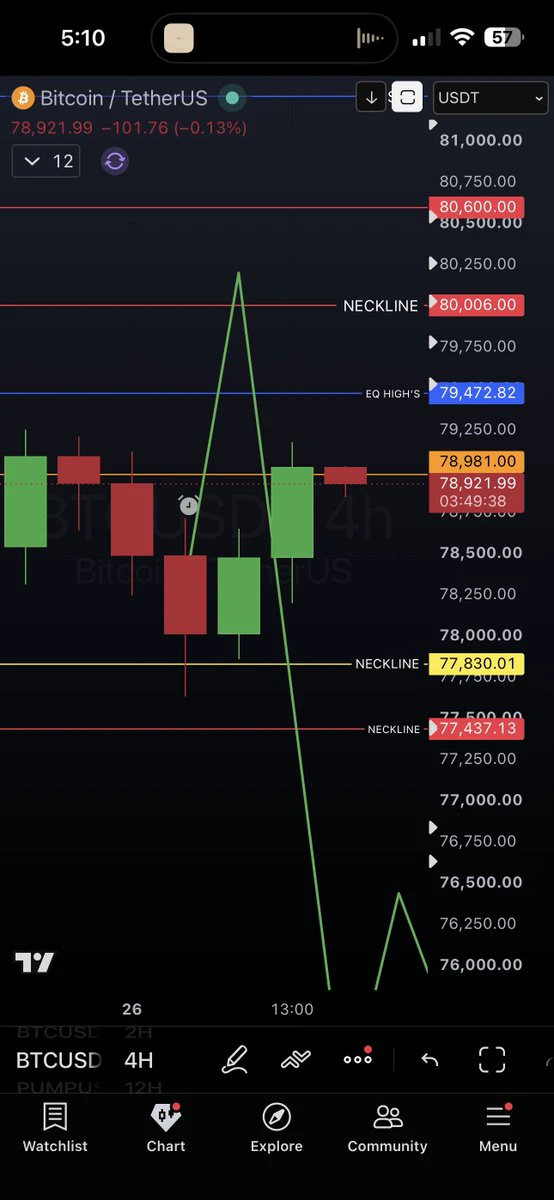Select the EQ HIGH'S 79,472.82 blue label

pos(476,393)
